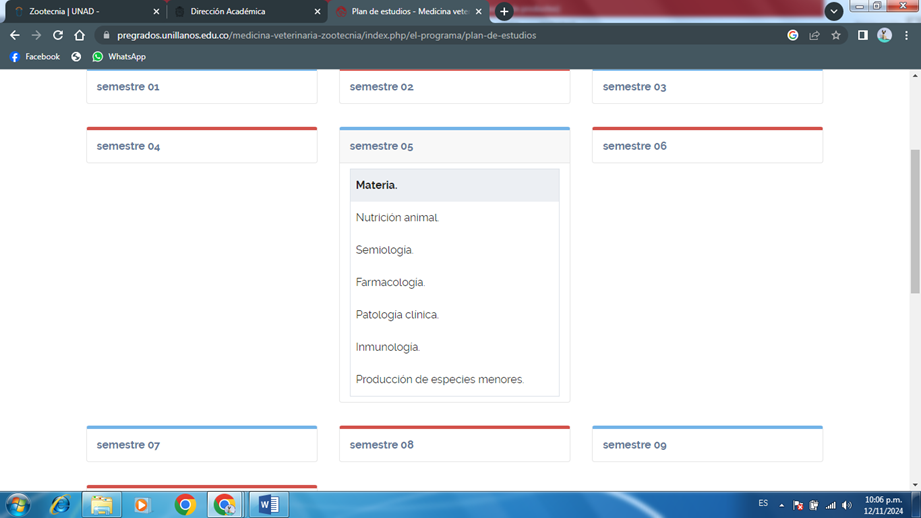This screenshot has width=921, height=518.
Task: Open Microsoft Word from the taskbar
Action: coord(268,505)
